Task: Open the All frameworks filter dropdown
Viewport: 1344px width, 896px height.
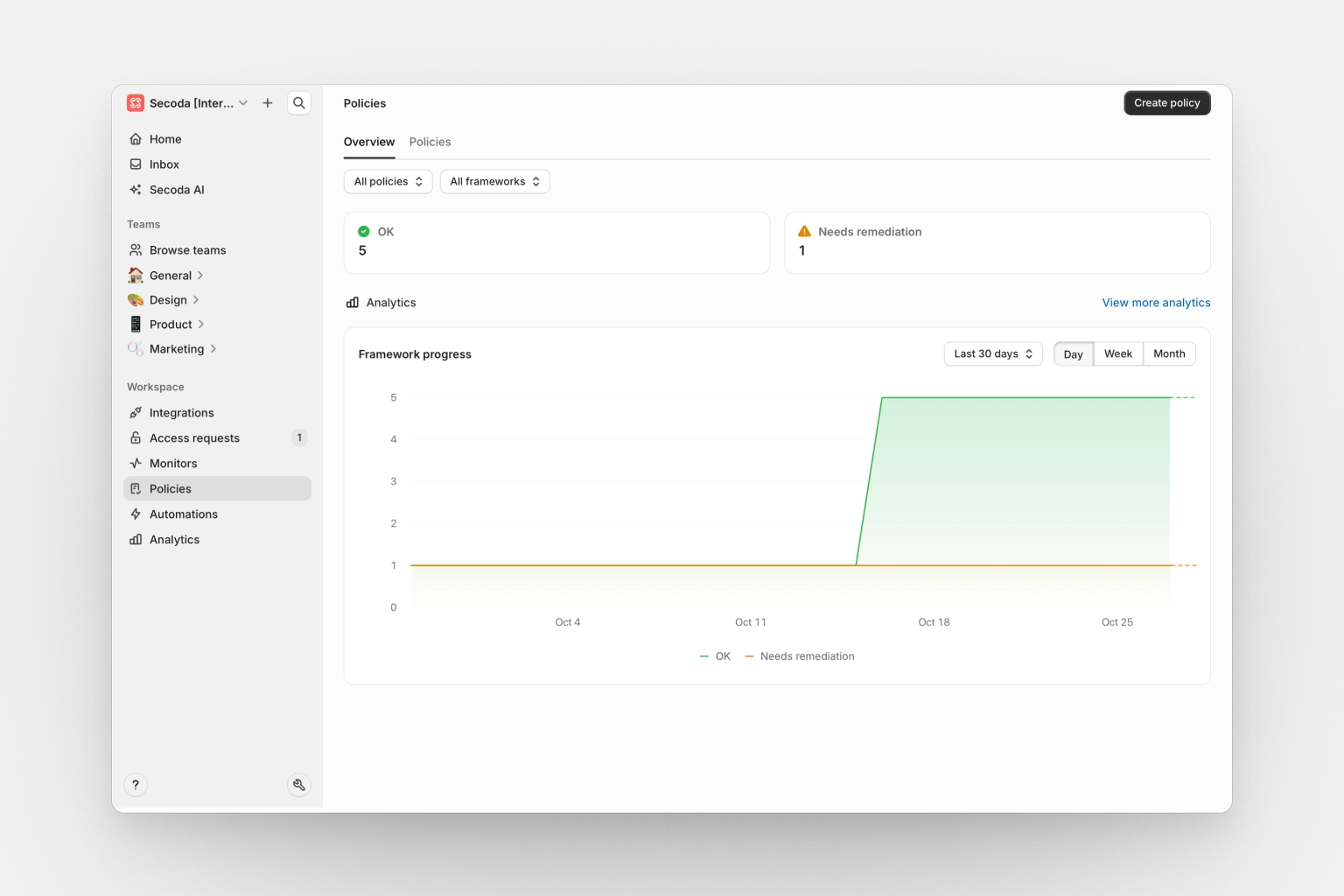Action: coord(494,182)
